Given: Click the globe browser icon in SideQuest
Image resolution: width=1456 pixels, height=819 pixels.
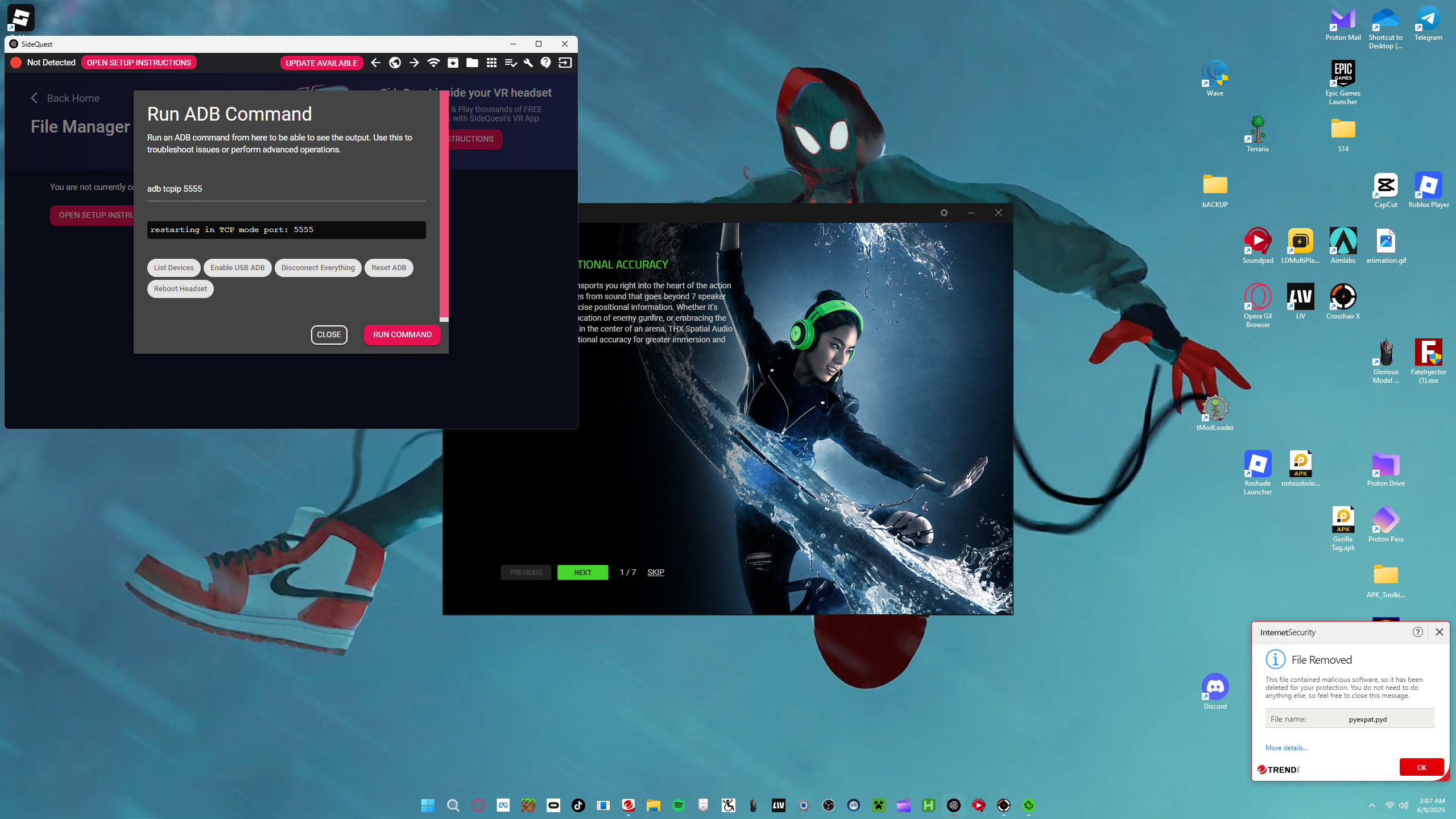Looking at the screenshot, I should (395, 63).
